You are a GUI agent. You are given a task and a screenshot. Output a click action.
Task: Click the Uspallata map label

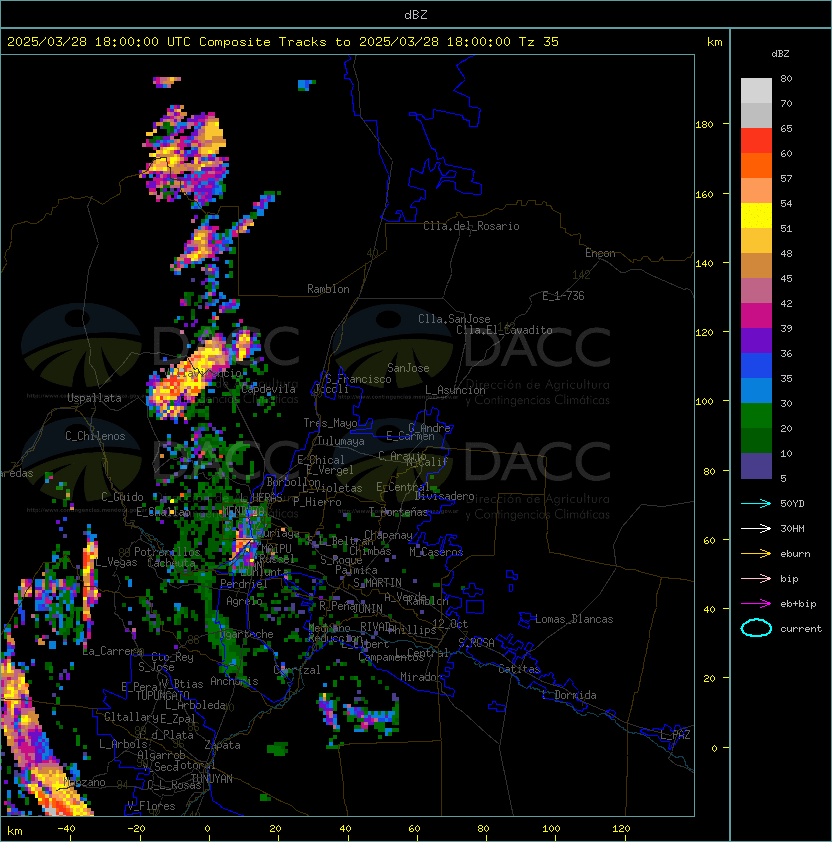click(94, 398)
